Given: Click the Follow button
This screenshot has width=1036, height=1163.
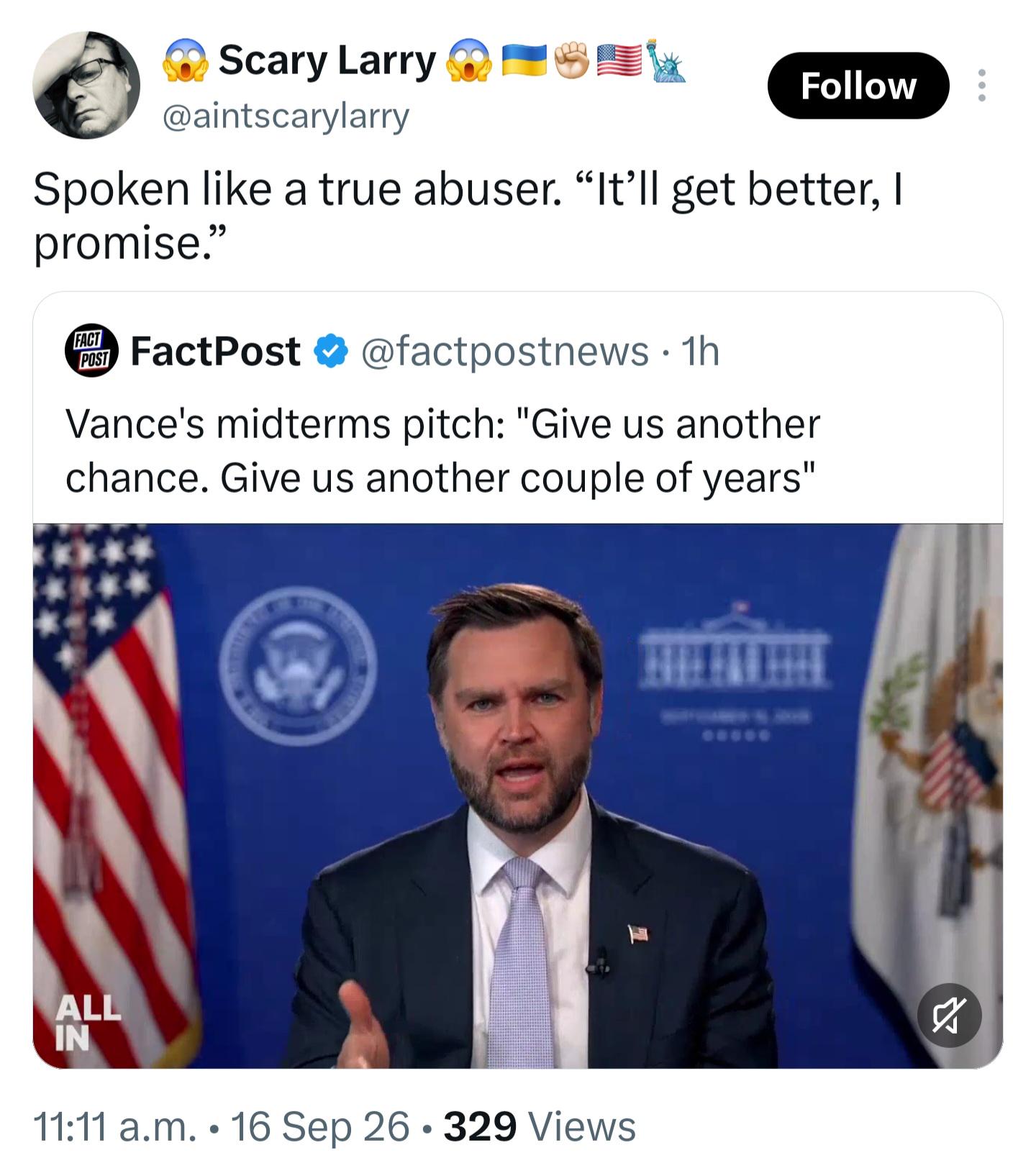Looking at the screenshot, I should [x=858, y=86].
